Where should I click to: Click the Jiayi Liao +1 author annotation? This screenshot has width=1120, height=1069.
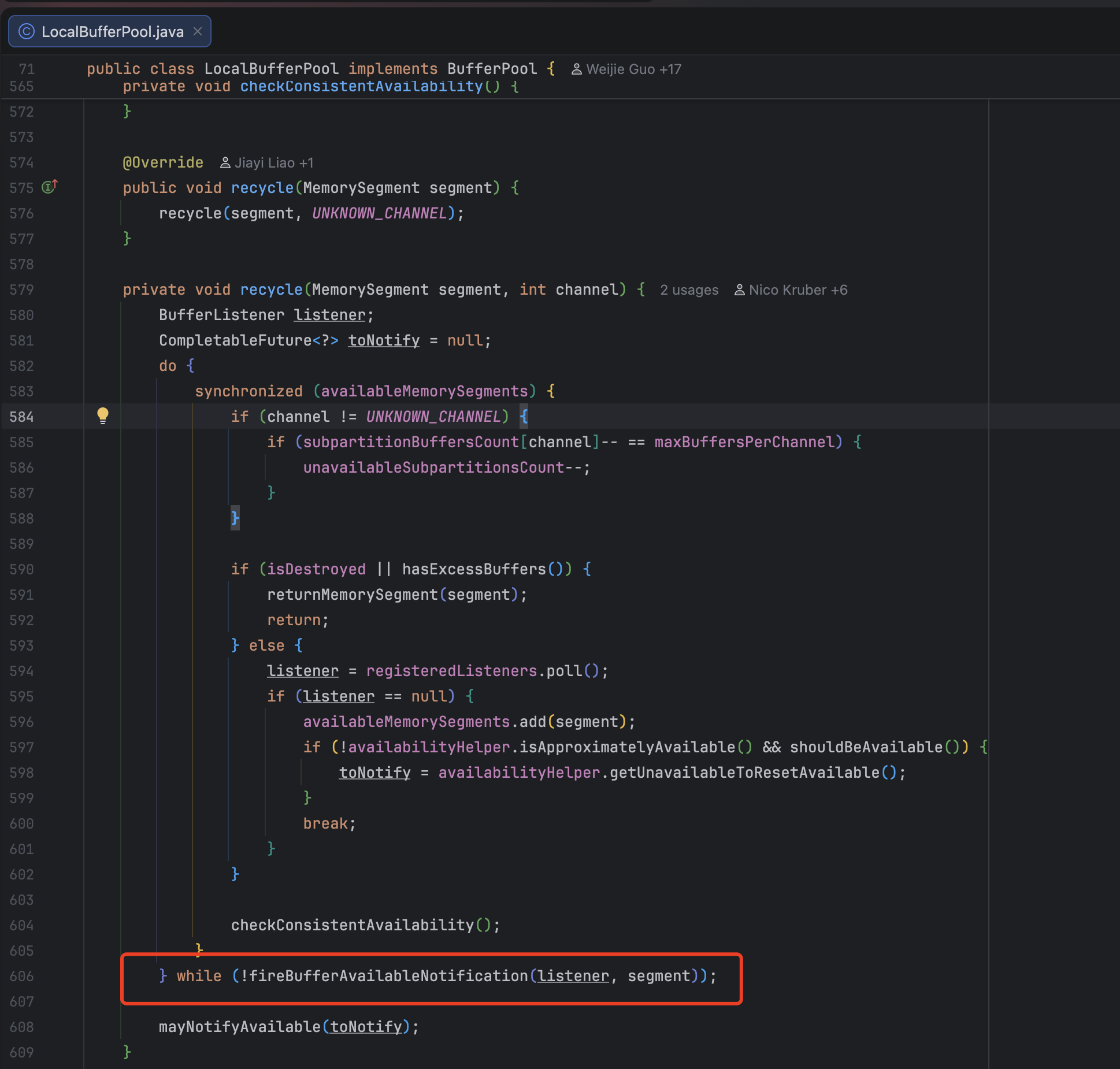(274, 163)
